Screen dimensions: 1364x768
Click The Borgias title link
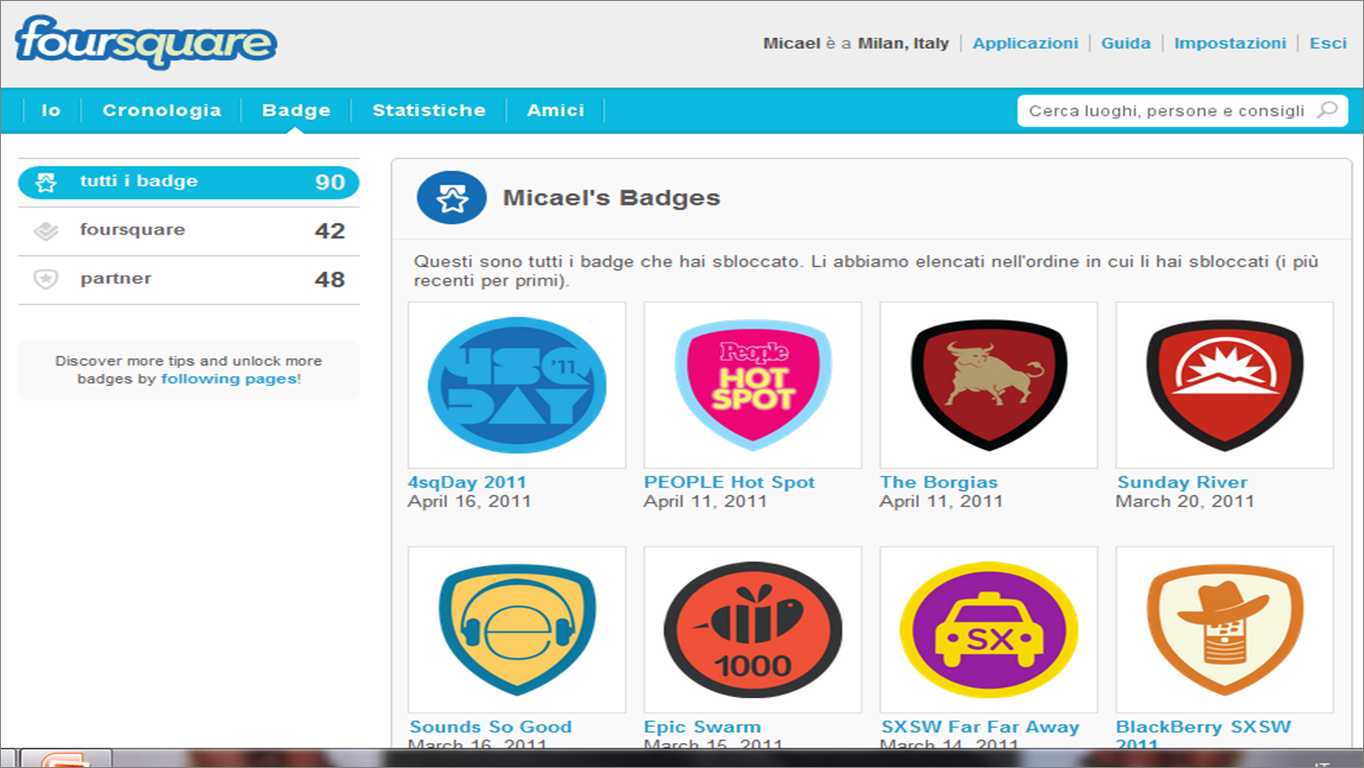pyautogui.click(x=939, y=482)
